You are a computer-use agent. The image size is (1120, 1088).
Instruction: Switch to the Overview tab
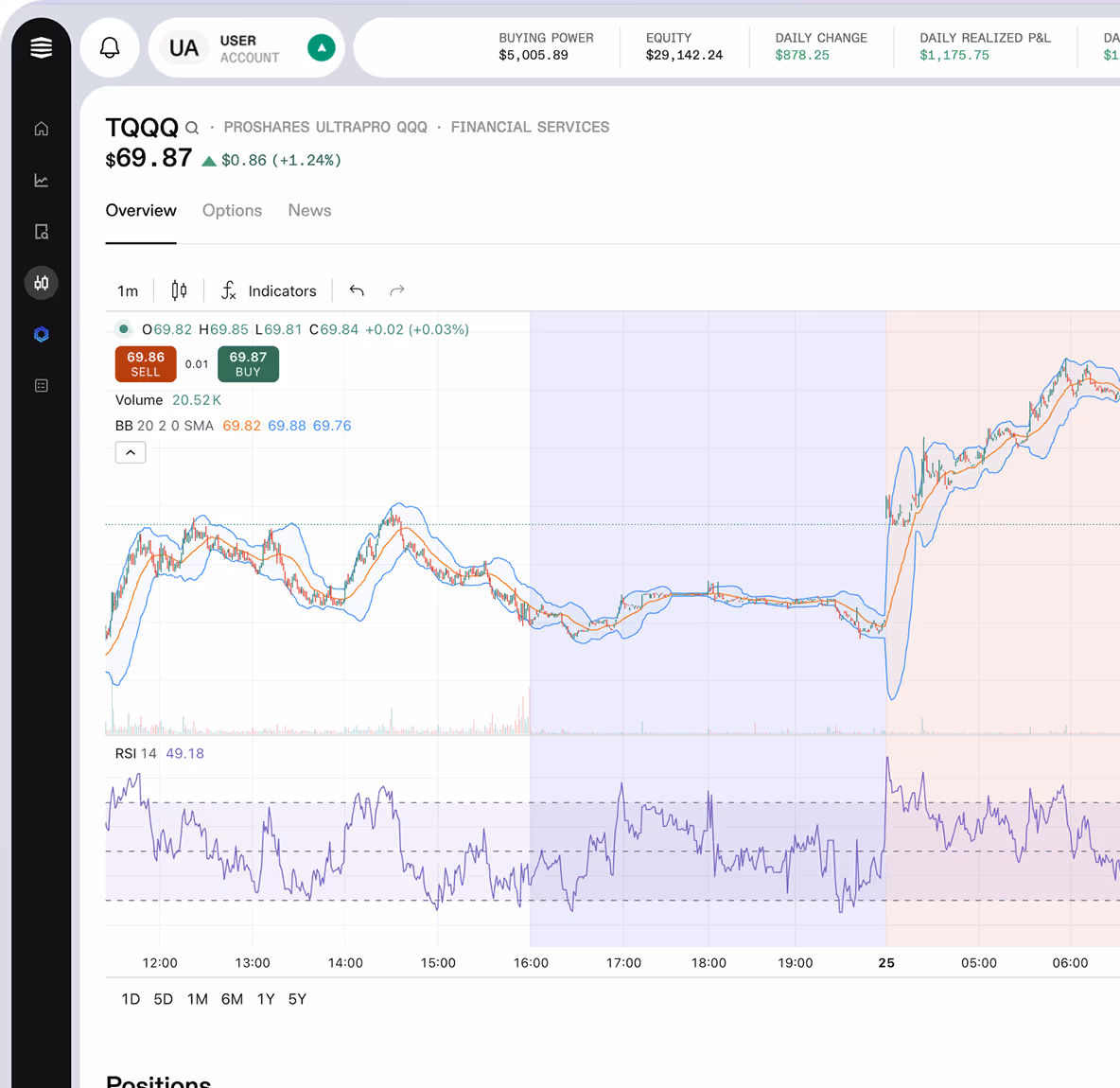(141, 211)
